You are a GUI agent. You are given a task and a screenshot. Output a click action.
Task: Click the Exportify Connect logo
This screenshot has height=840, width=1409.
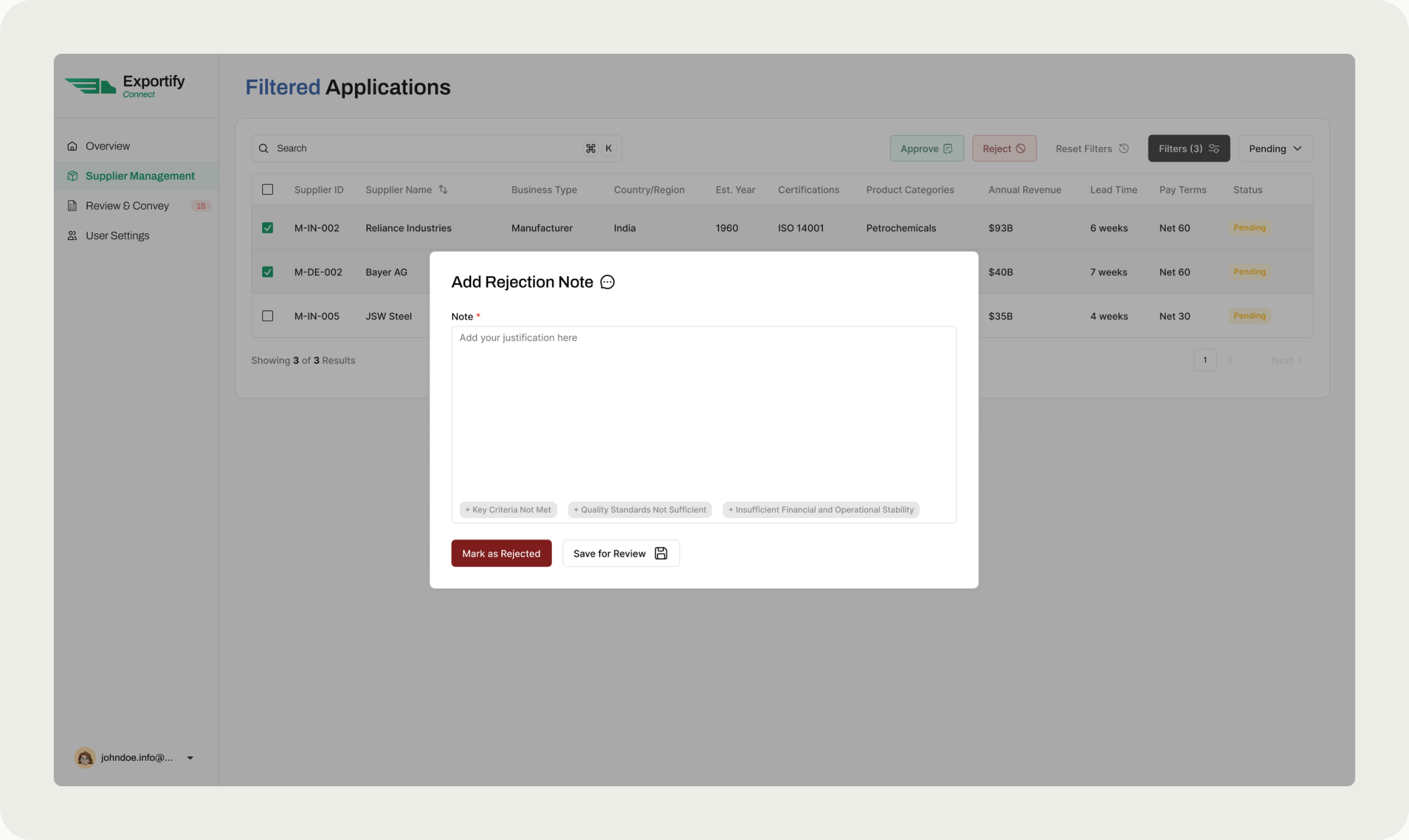[x=125, y=86]
